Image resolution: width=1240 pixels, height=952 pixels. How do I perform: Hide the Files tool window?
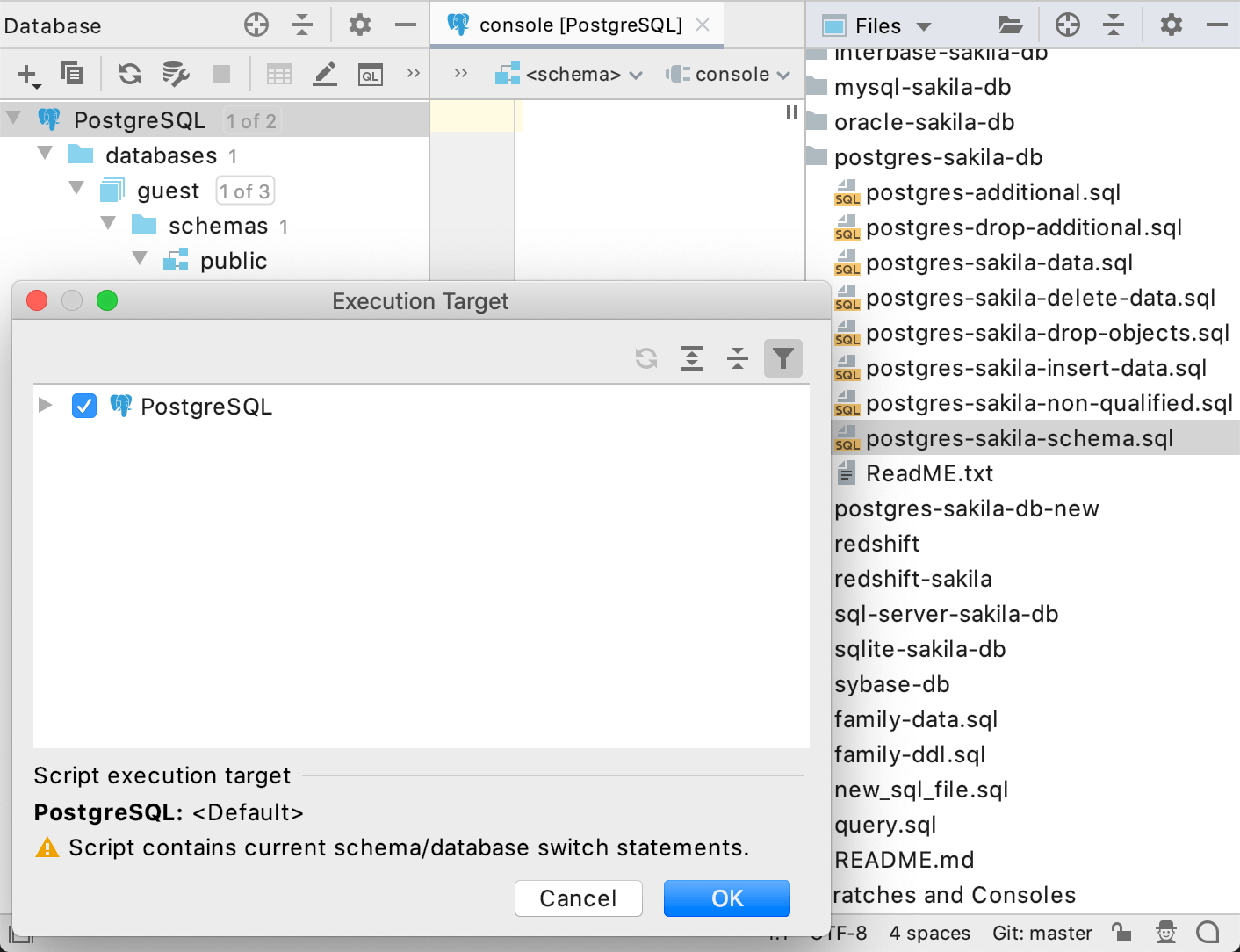click(1217, 25)
